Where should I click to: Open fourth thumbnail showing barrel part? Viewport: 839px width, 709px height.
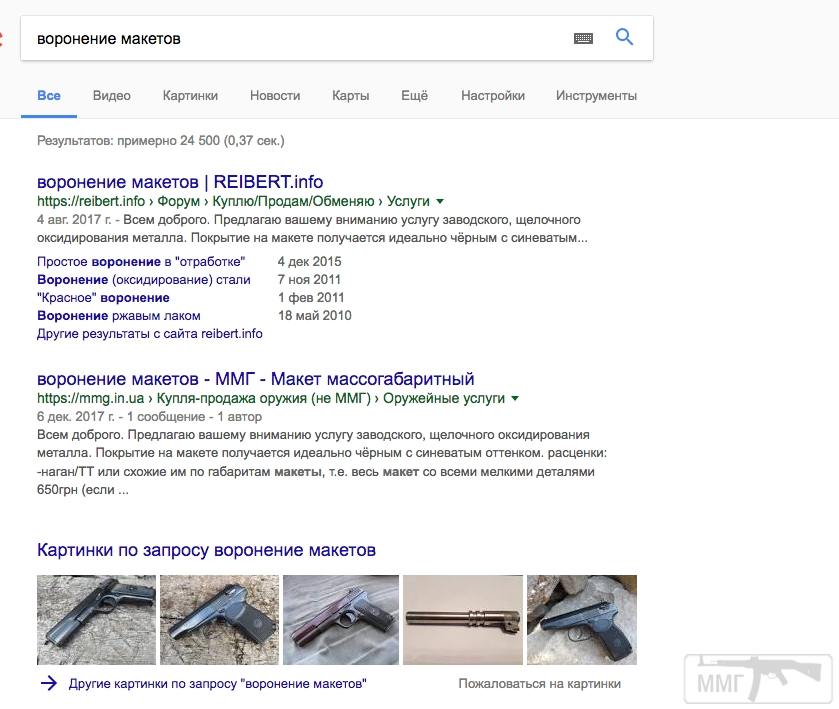(463, 620)
